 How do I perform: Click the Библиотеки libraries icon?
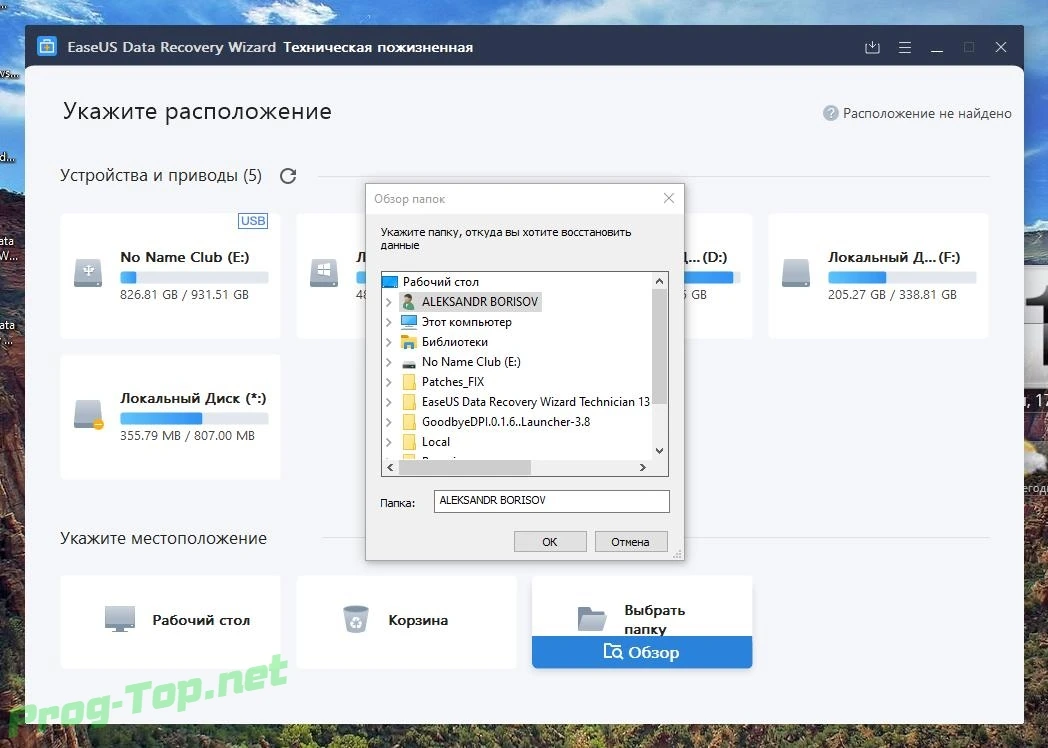pos(408,342)
